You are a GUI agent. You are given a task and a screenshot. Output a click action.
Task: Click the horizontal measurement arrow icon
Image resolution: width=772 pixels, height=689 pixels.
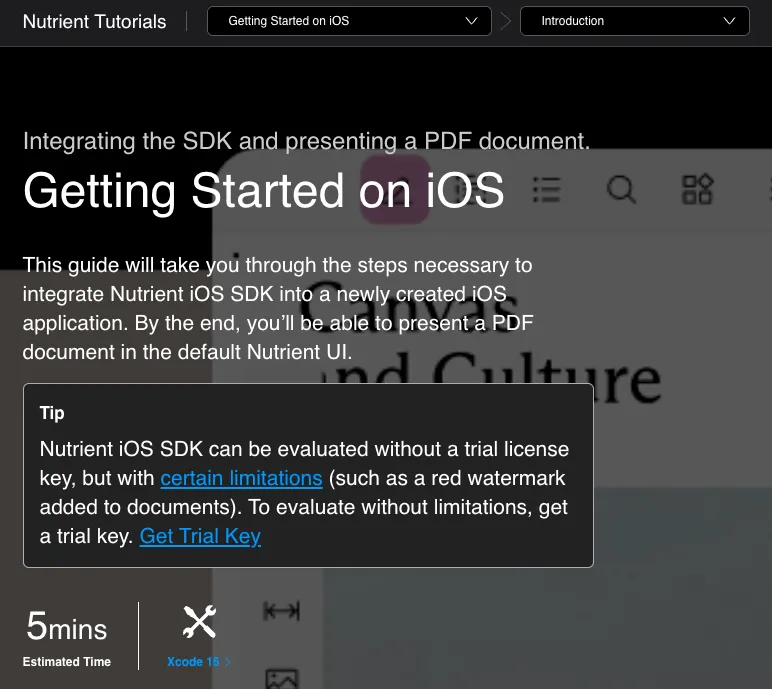[281, 611]
